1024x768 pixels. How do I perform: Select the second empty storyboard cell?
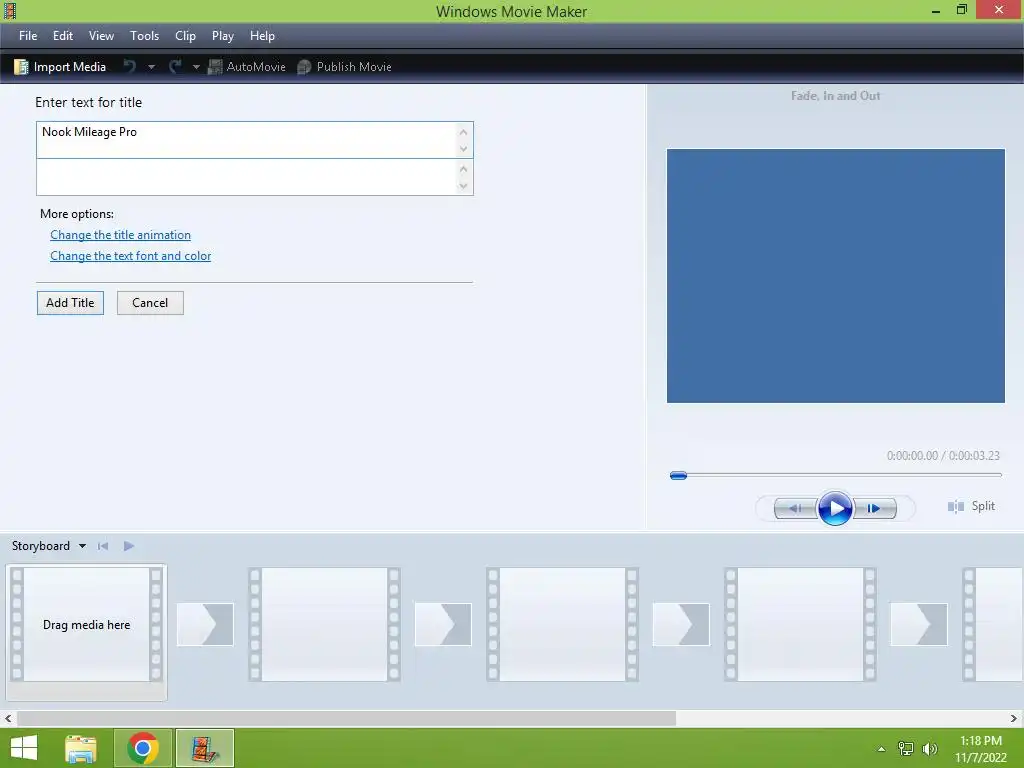point(325,625)
